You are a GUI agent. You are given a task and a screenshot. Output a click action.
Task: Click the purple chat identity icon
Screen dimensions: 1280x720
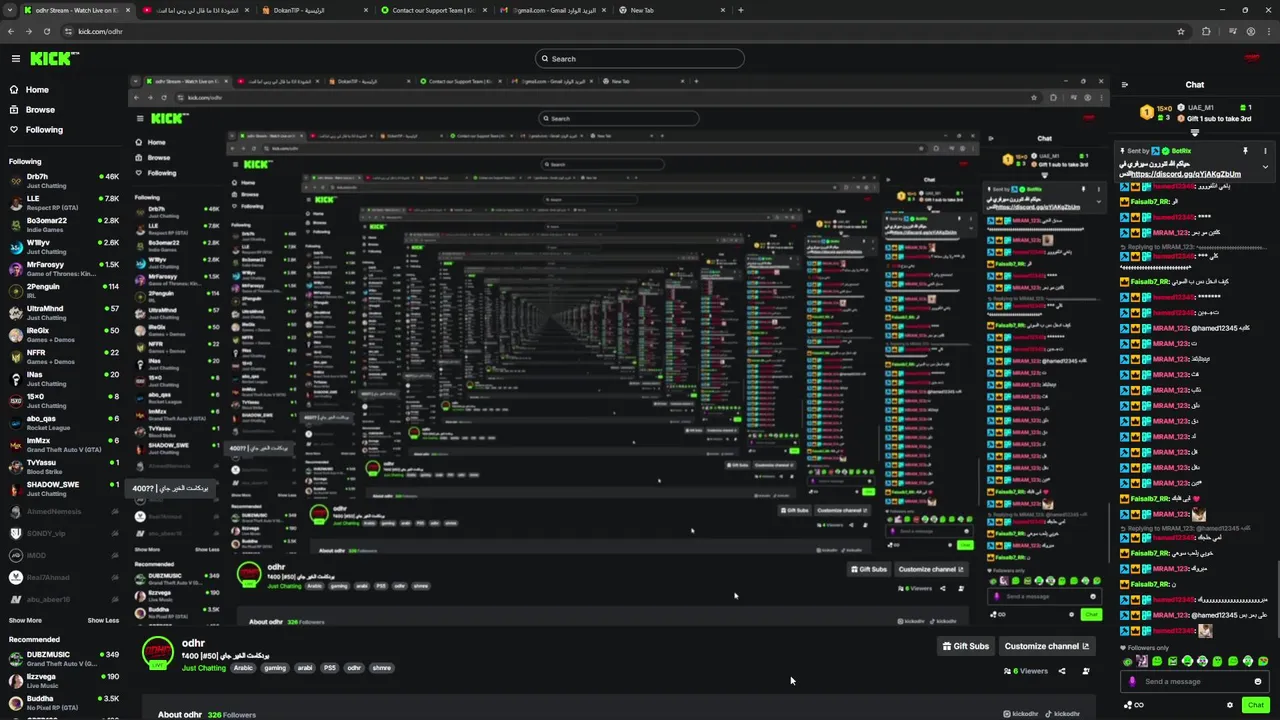(1132, 682)
